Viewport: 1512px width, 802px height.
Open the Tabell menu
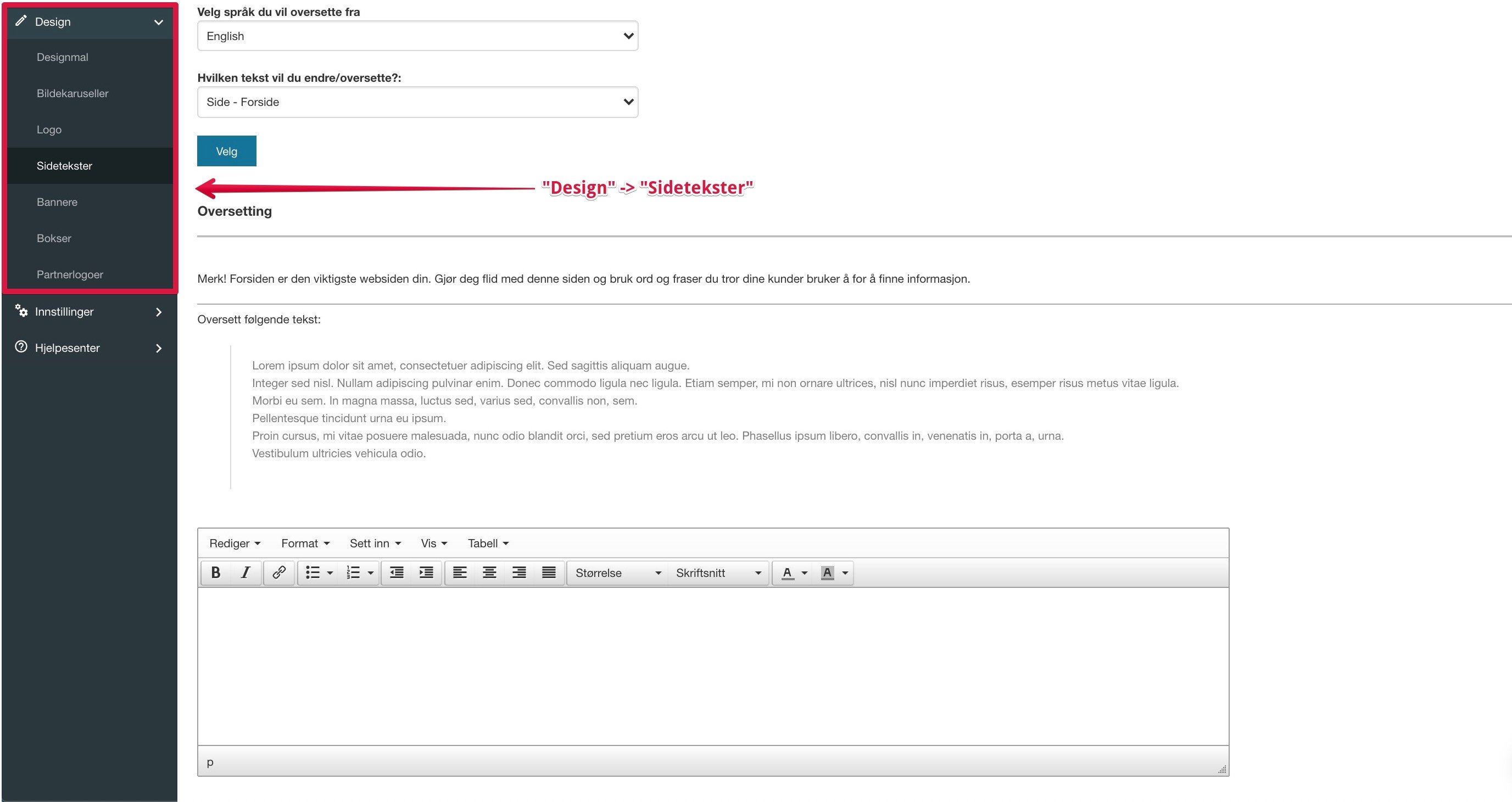[x=488, y=543]
